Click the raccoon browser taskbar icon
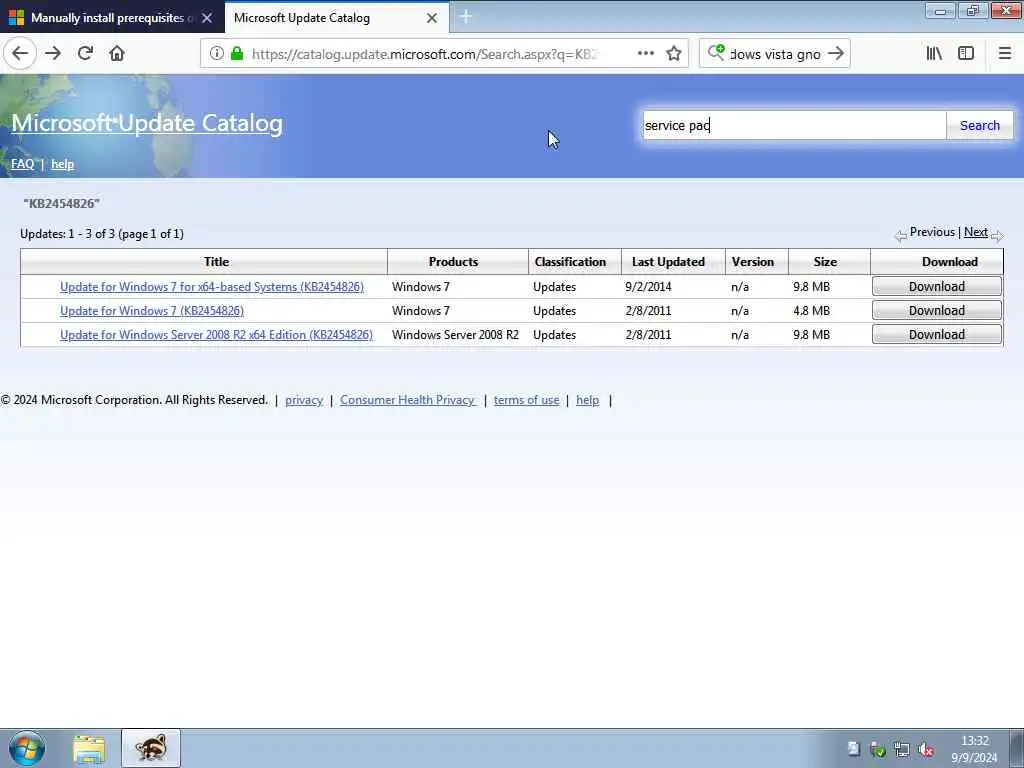This screenshot has height=768, width=1024. (151, 748)
